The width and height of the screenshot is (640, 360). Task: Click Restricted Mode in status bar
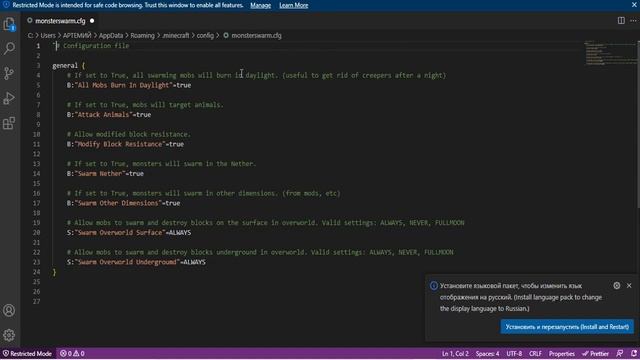point(27,353)
